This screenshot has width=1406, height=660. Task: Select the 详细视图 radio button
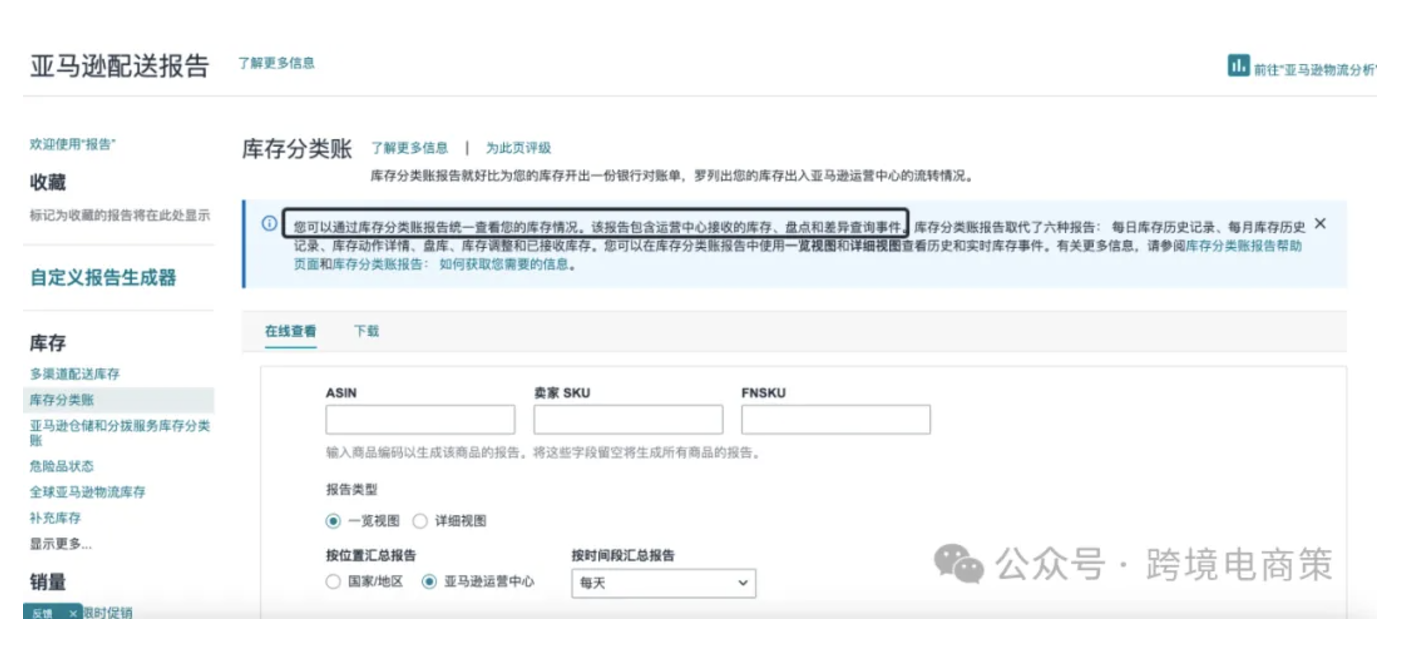point(420,521)
